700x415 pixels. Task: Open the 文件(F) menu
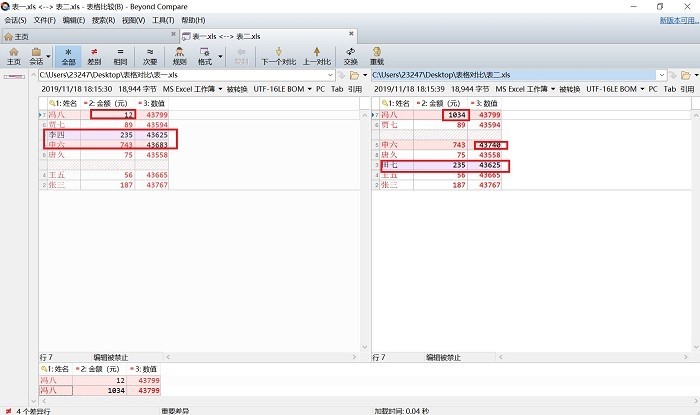[x=45, y=21]
